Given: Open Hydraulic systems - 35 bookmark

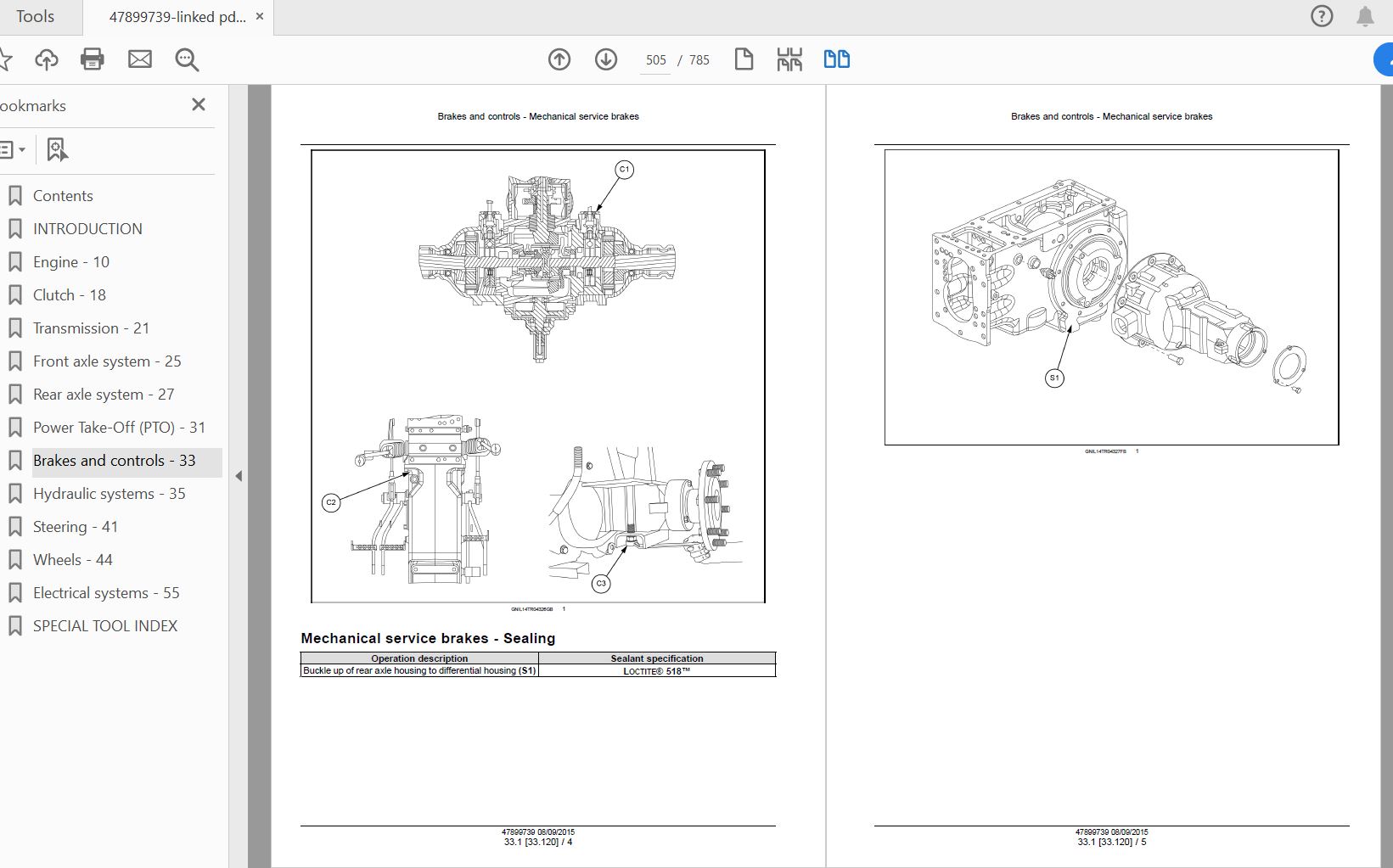Looking at the screenshot, I should pos(109,494).
